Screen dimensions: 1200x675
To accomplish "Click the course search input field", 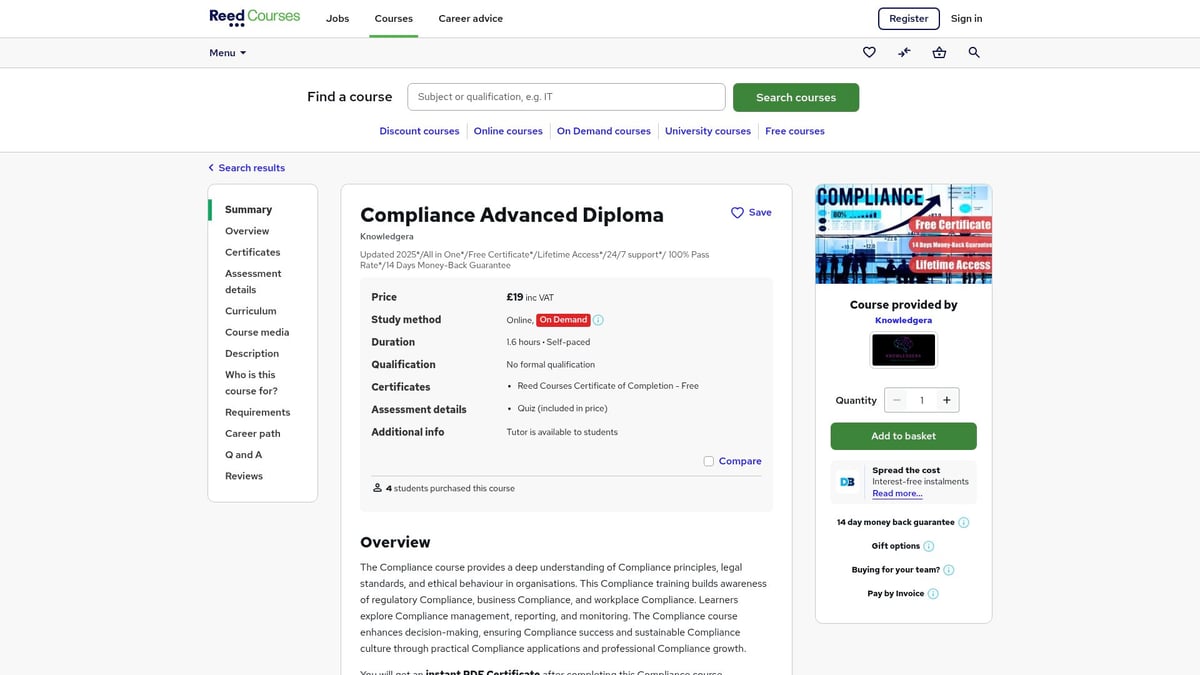I will 565,96.
